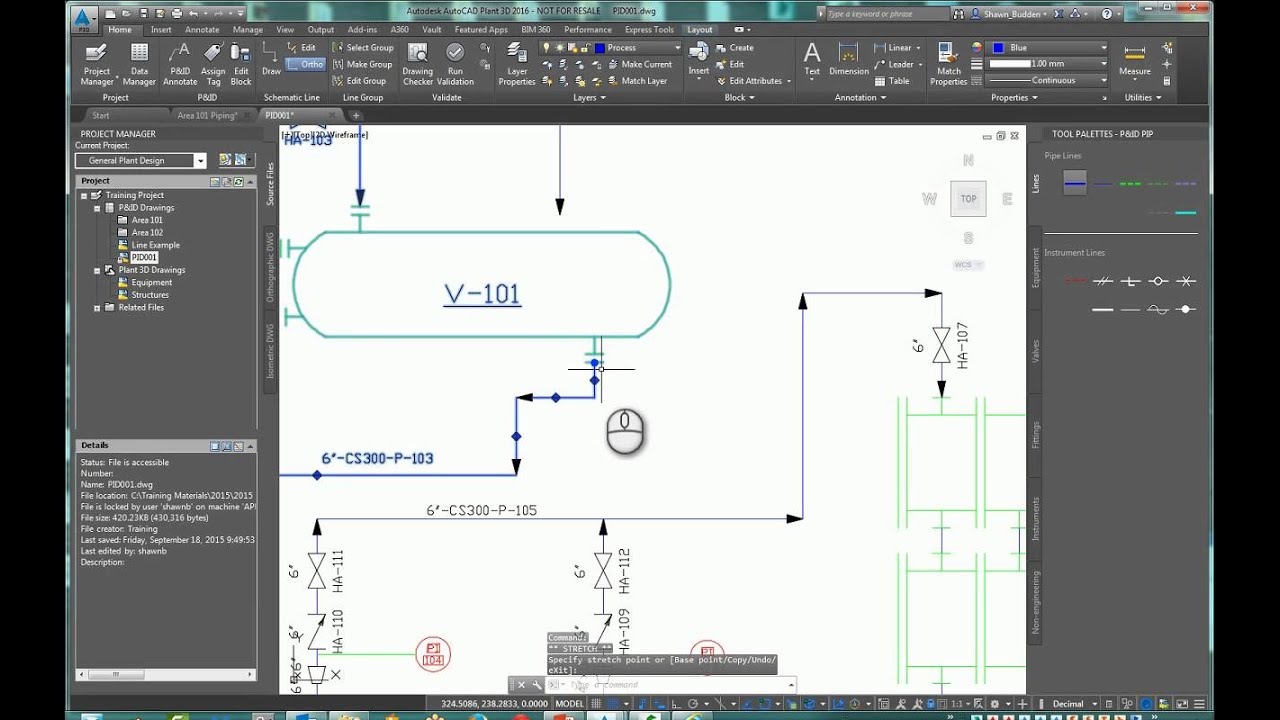This screenshot has height=720, width=1280.
Task: Open the Vault ribbon tab
Action: 432,30
